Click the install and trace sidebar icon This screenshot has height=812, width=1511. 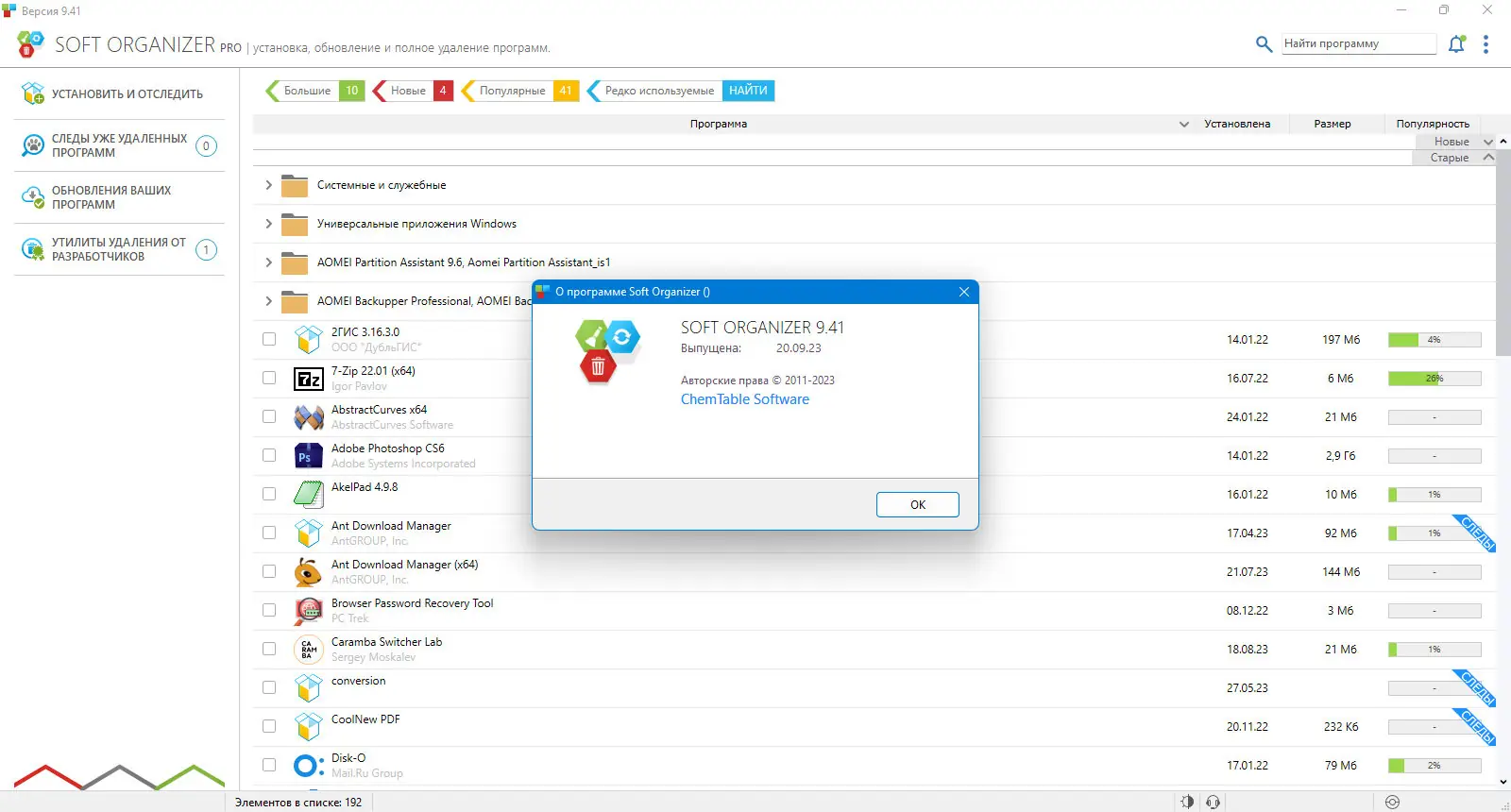33,93
